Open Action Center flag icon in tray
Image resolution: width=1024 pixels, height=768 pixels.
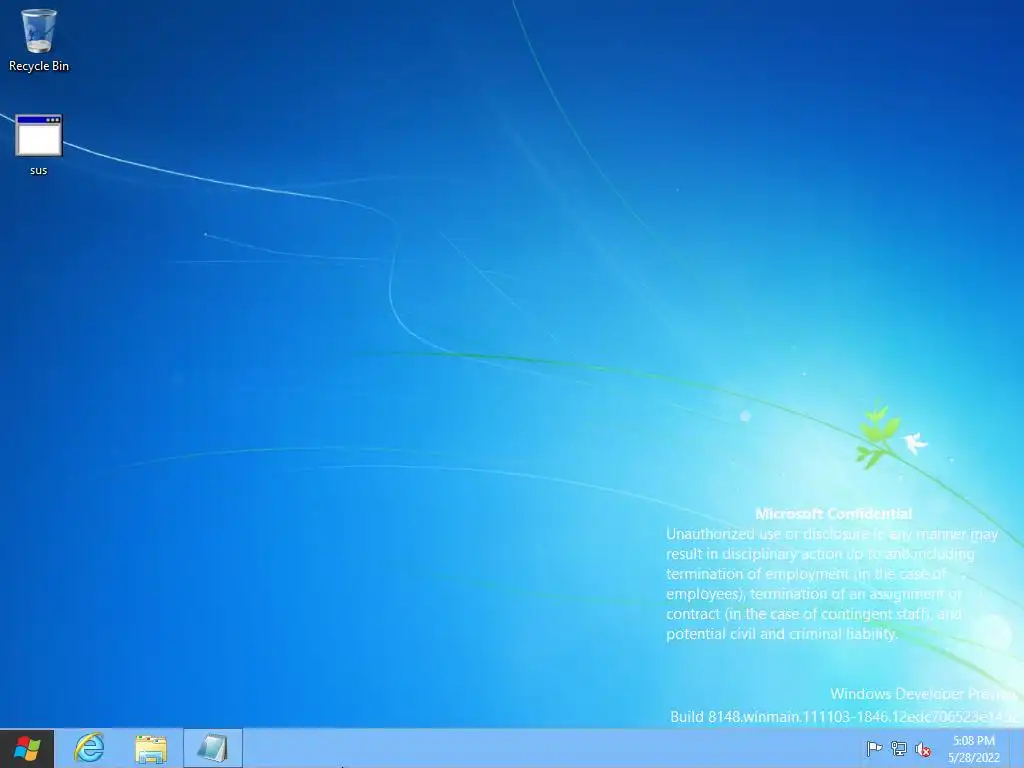point(874,749)
